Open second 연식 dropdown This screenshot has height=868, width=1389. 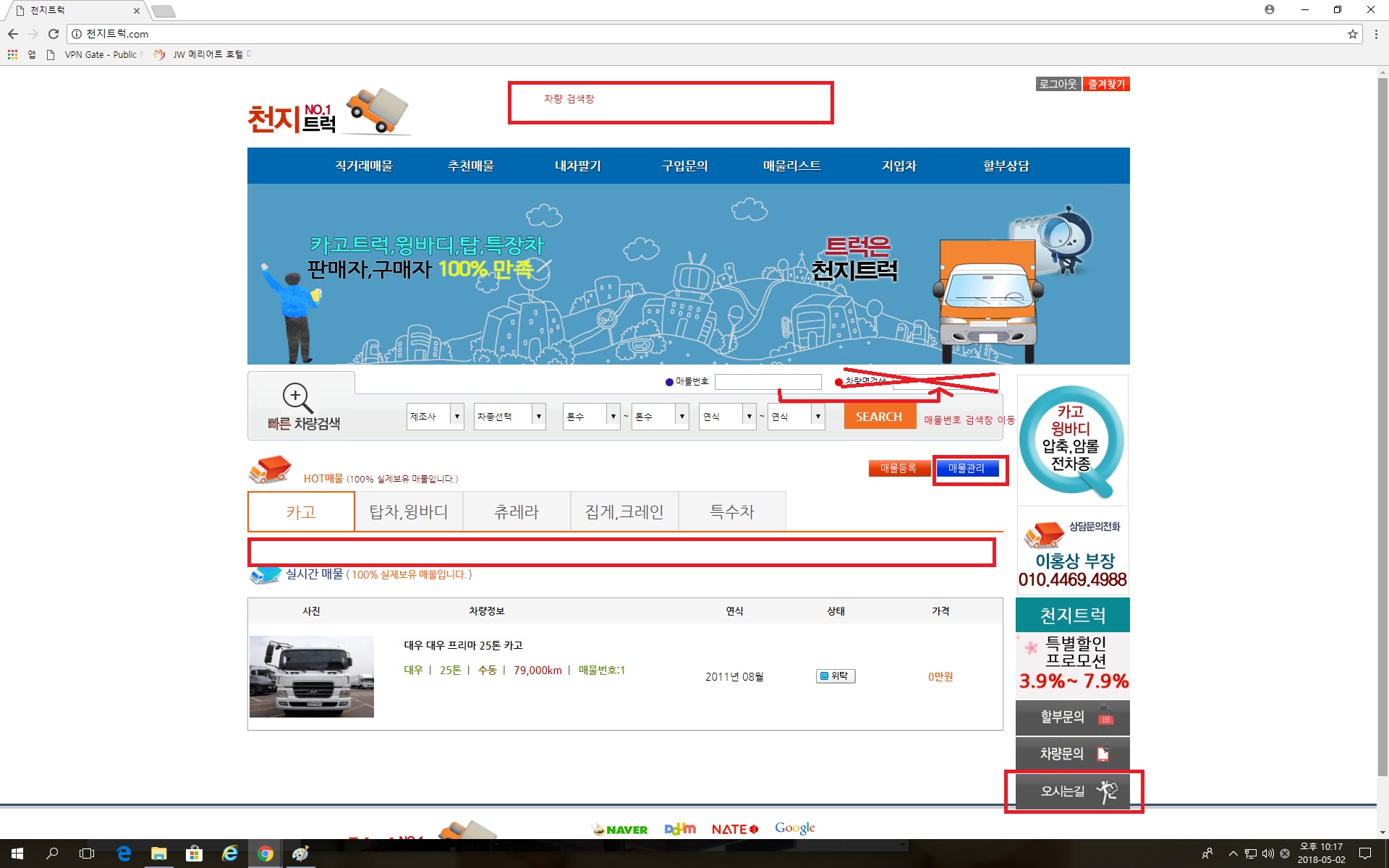(x=796, y=417)
